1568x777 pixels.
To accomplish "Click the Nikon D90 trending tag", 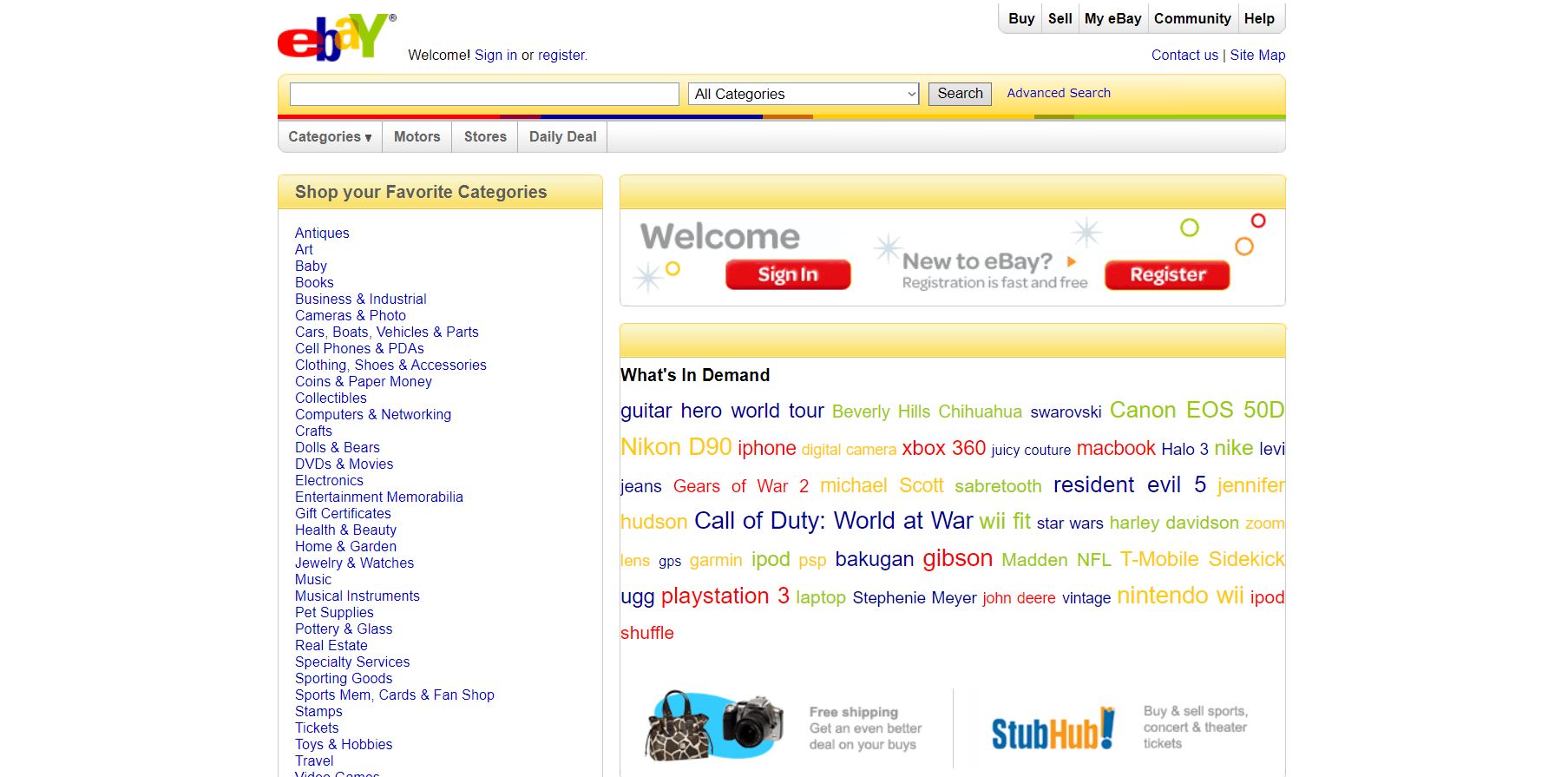I will pyautogui.click(x=676, y=447).
